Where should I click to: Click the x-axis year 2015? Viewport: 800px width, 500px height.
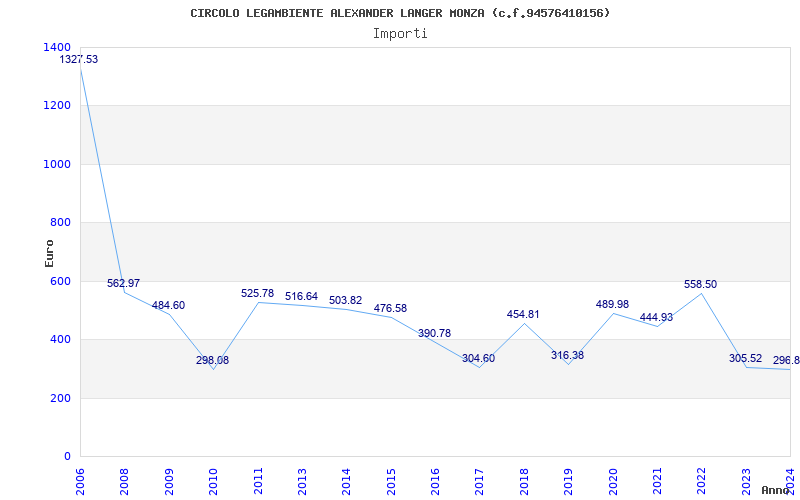[391, 481]
